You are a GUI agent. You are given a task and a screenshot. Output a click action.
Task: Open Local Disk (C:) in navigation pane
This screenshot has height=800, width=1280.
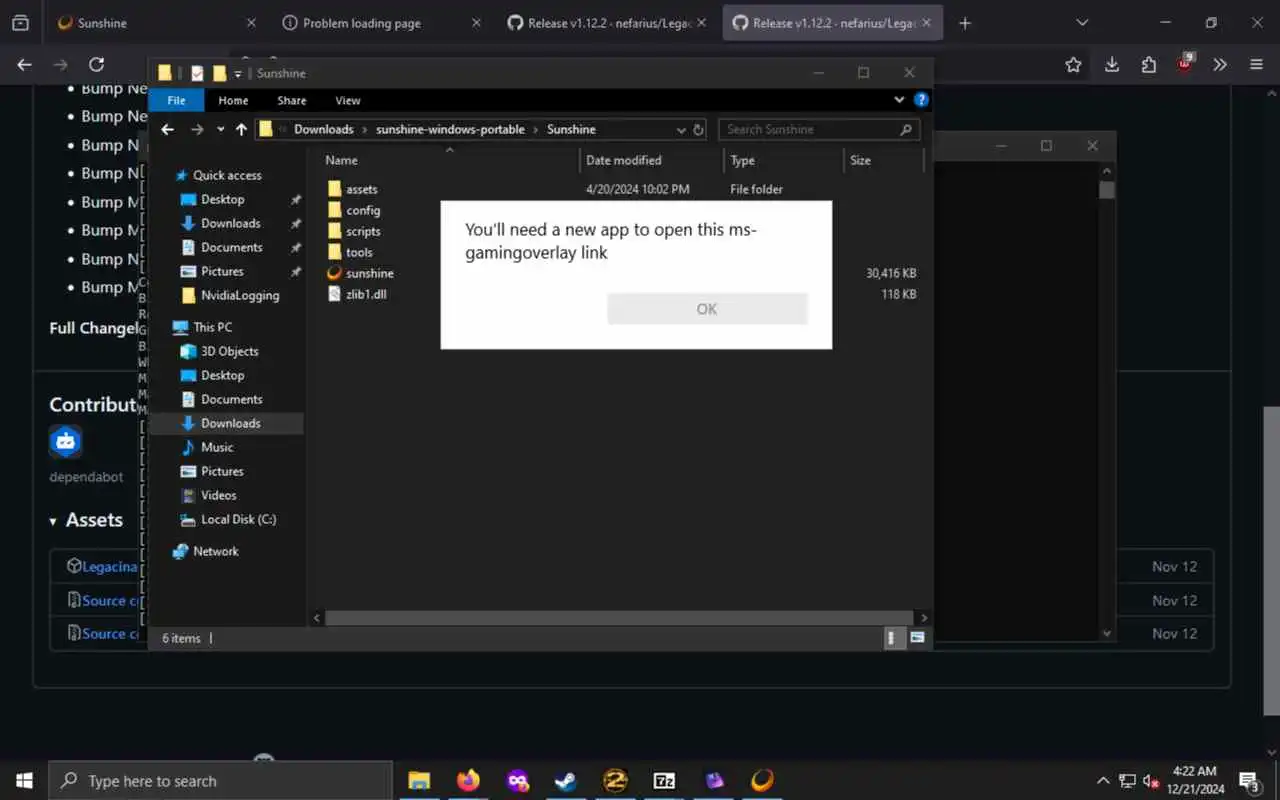pos(238,519)
